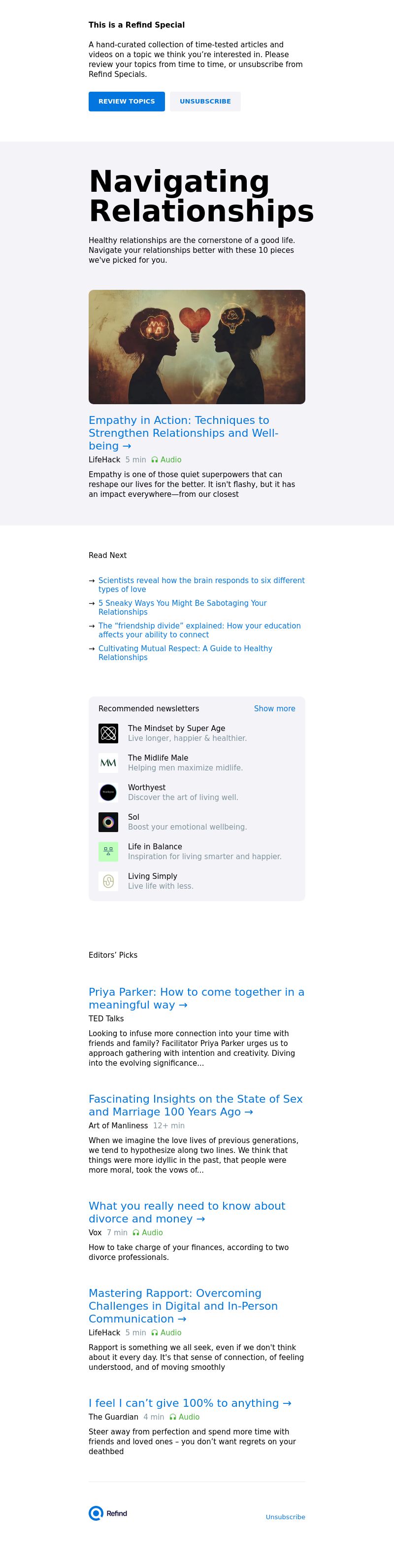
Task: Open the friendship divide explained link
Action: 199,630
